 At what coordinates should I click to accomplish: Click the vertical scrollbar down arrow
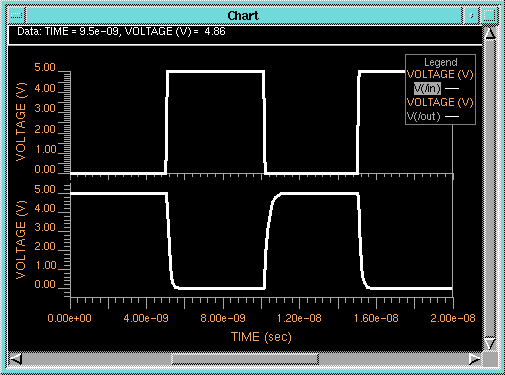tap(490, 344)
